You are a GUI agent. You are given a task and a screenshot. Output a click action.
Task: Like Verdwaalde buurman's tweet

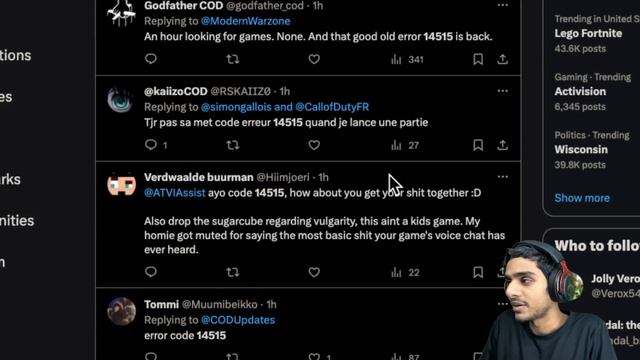pyautogui.click(x=314, y=272)
